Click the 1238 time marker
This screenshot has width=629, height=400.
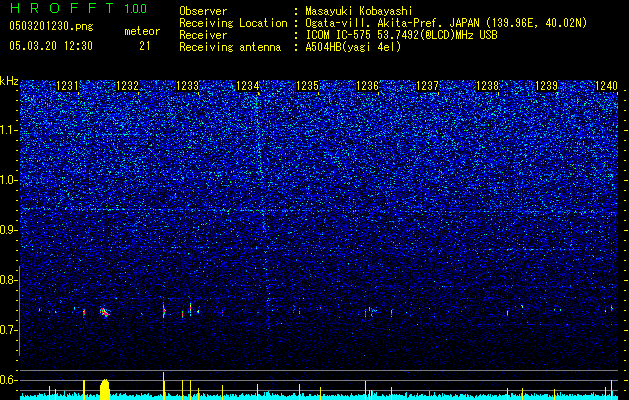(x=487, y=86)
